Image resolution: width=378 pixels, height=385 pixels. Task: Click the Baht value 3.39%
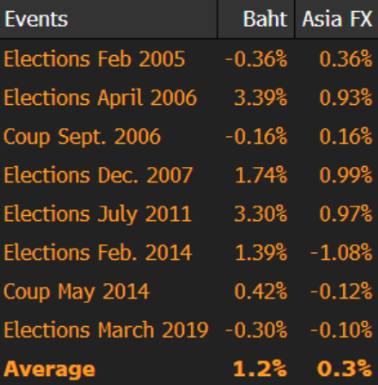260,98
